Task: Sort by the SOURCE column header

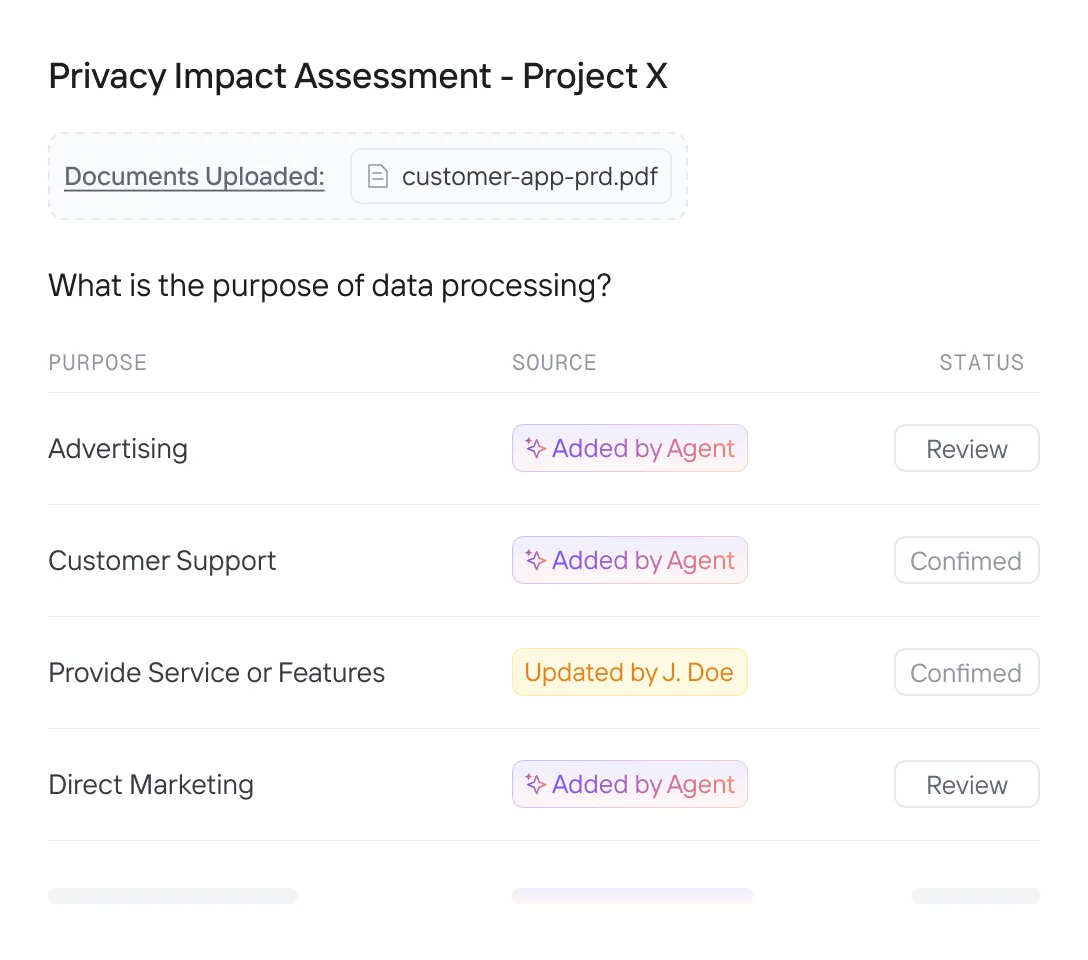Action: (554, 362)
